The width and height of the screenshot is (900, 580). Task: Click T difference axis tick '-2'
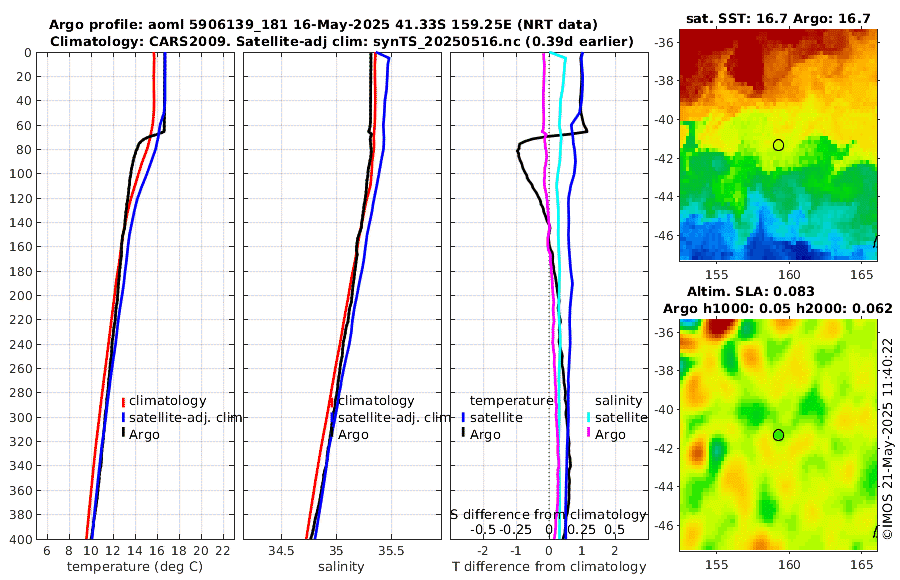coord(483,551)
